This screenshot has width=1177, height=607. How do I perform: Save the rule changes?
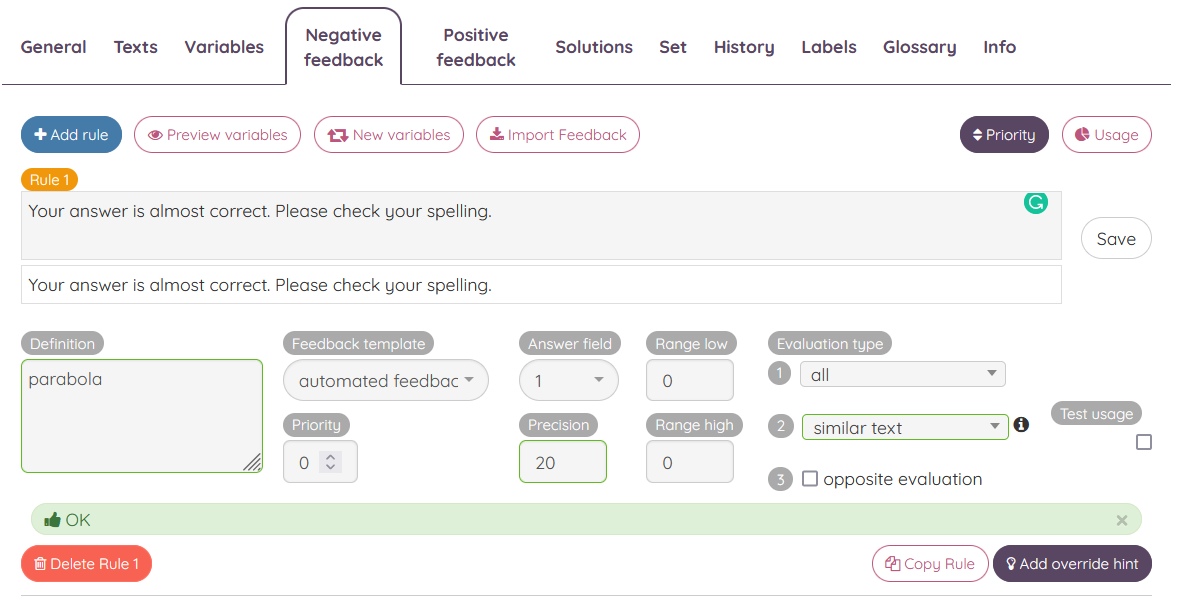coord(1116,238)
